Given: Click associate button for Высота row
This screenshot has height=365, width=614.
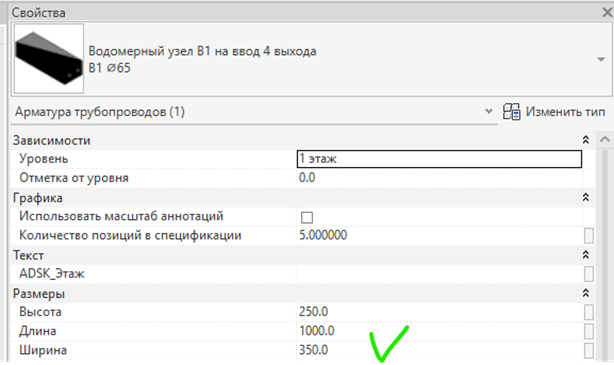Looking at the screenshot, I should (589, 312).
